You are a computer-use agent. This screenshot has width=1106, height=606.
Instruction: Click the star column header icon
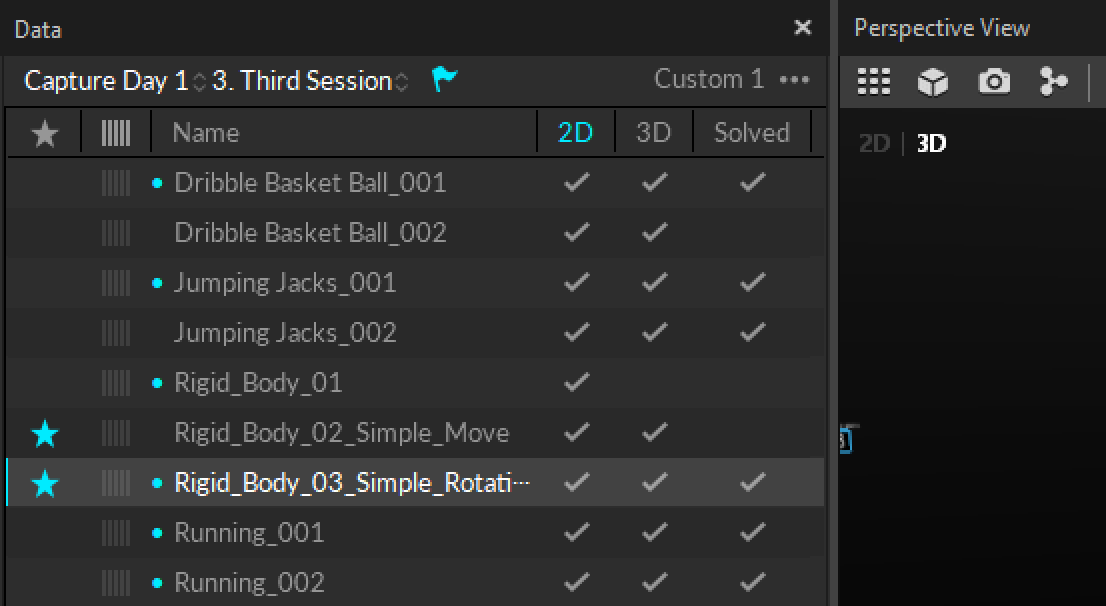[45, 133]
